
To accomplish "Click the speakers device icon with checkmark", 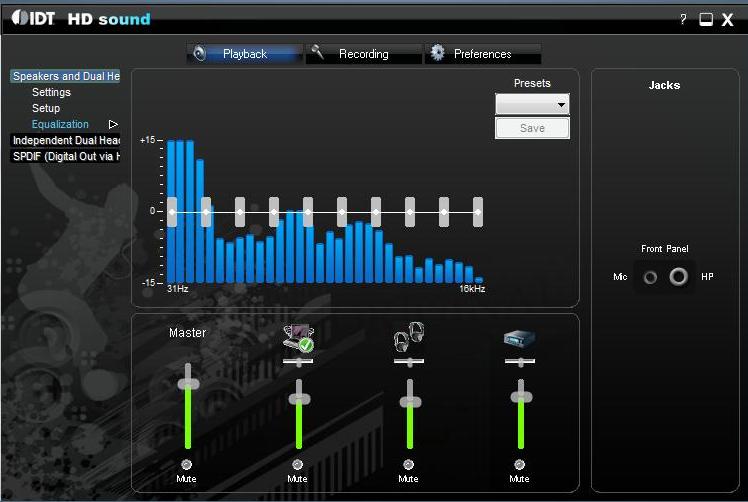I will tap(298, 338).
